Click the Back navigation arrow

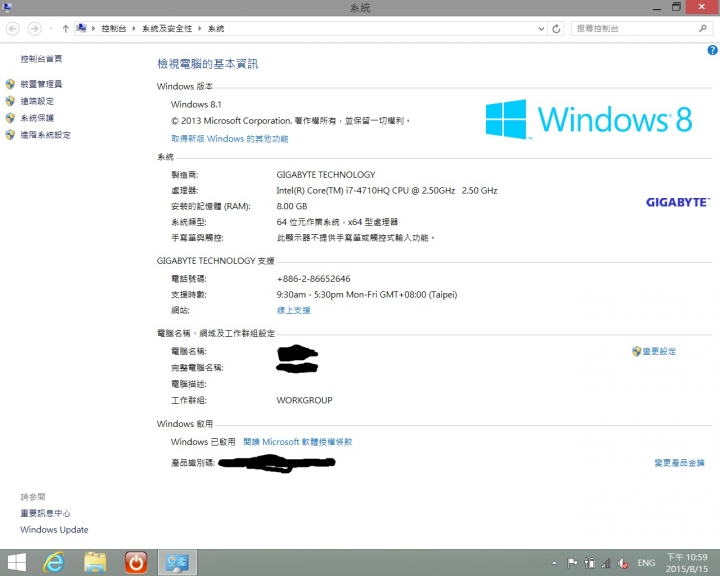click(x=13, y=28)
